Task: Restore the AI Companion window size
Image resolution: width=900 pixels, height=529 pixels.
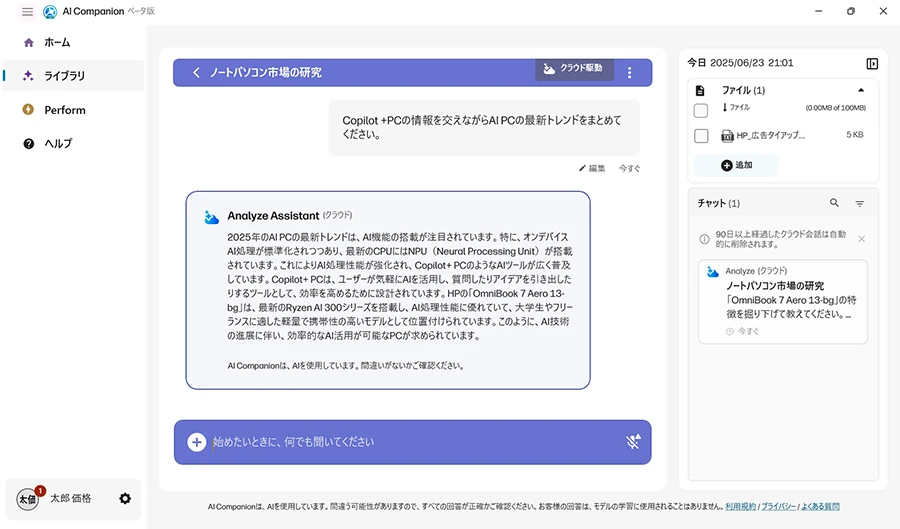Action: (851, 11)
